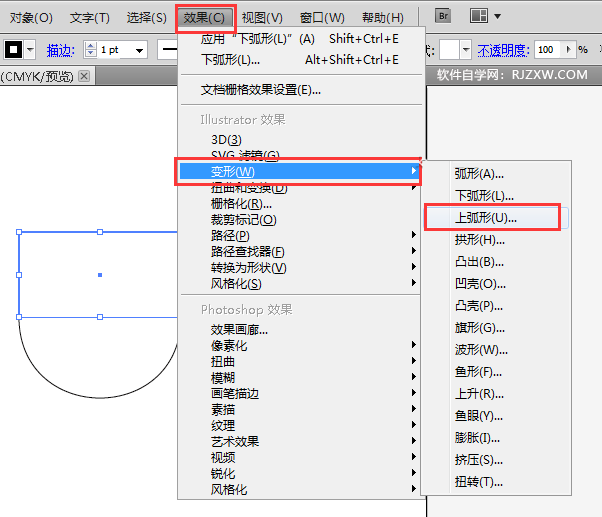Select 文档栅格效果设置(E)...
602x517 pixels.
tap(301, 90)
